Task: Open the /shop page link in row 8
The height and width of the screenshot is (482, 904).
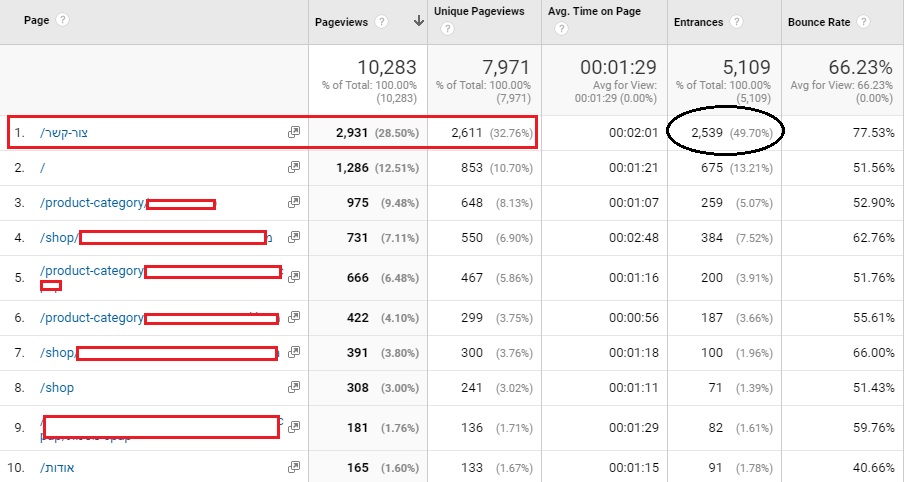Action: 57,387
